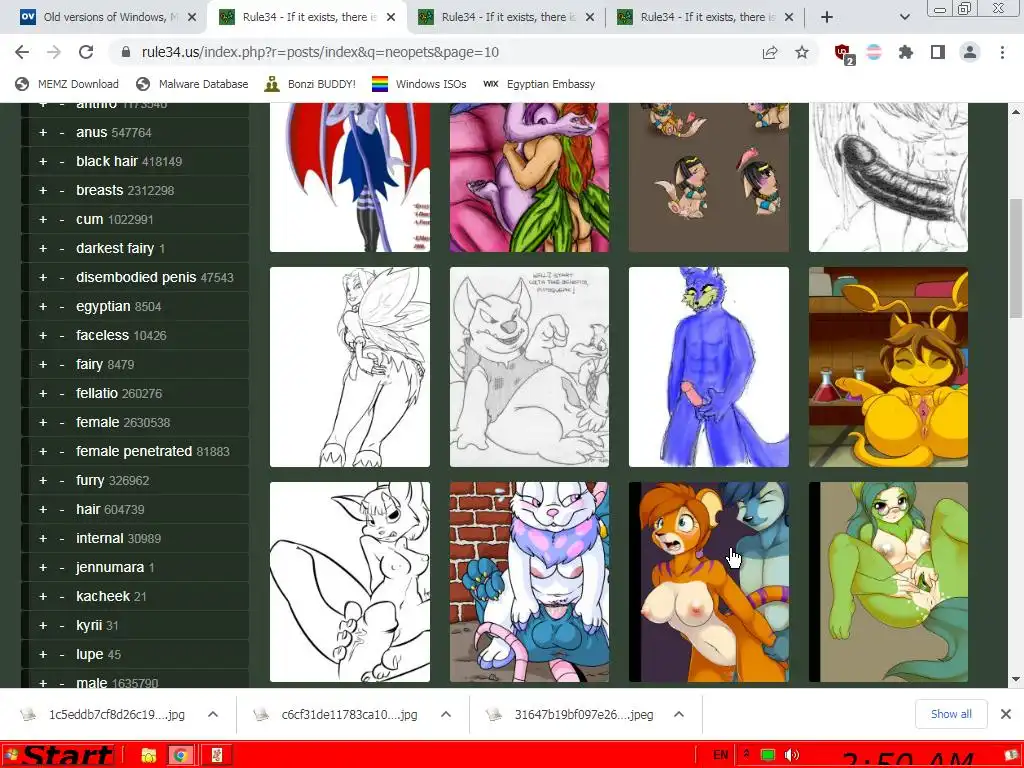Screen dimensions: 1024x768
Task: Open the profile avatar menu
Action: [x=970, y=52]
